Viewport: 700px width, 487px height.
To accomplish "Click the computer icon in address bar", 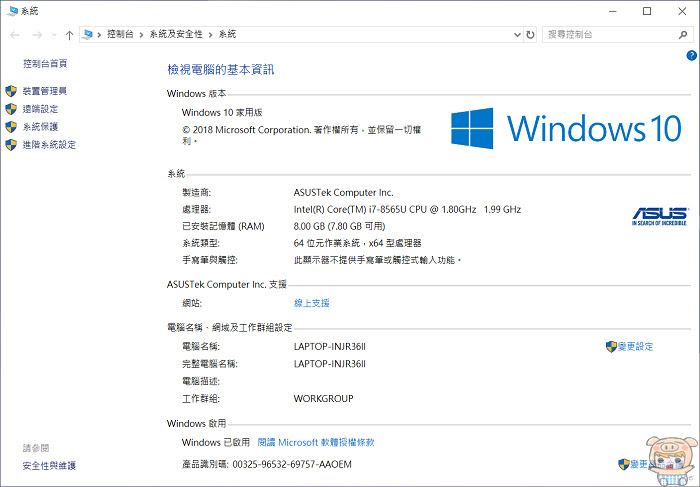I will (x=88, y=34).
